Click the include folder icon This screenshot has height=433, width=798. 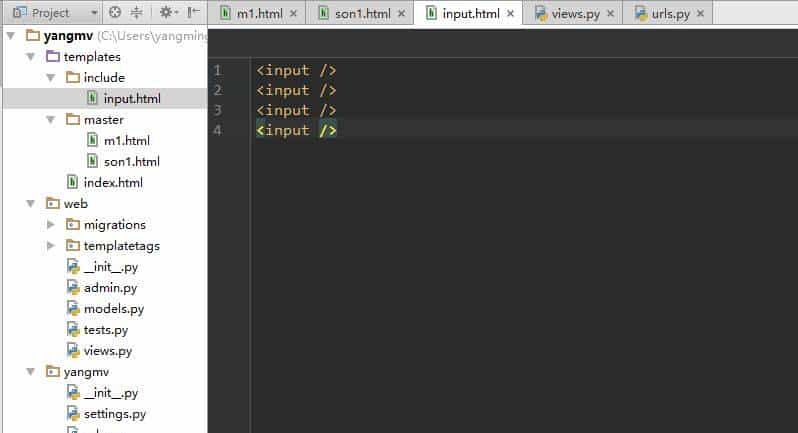tap(73, 77)
